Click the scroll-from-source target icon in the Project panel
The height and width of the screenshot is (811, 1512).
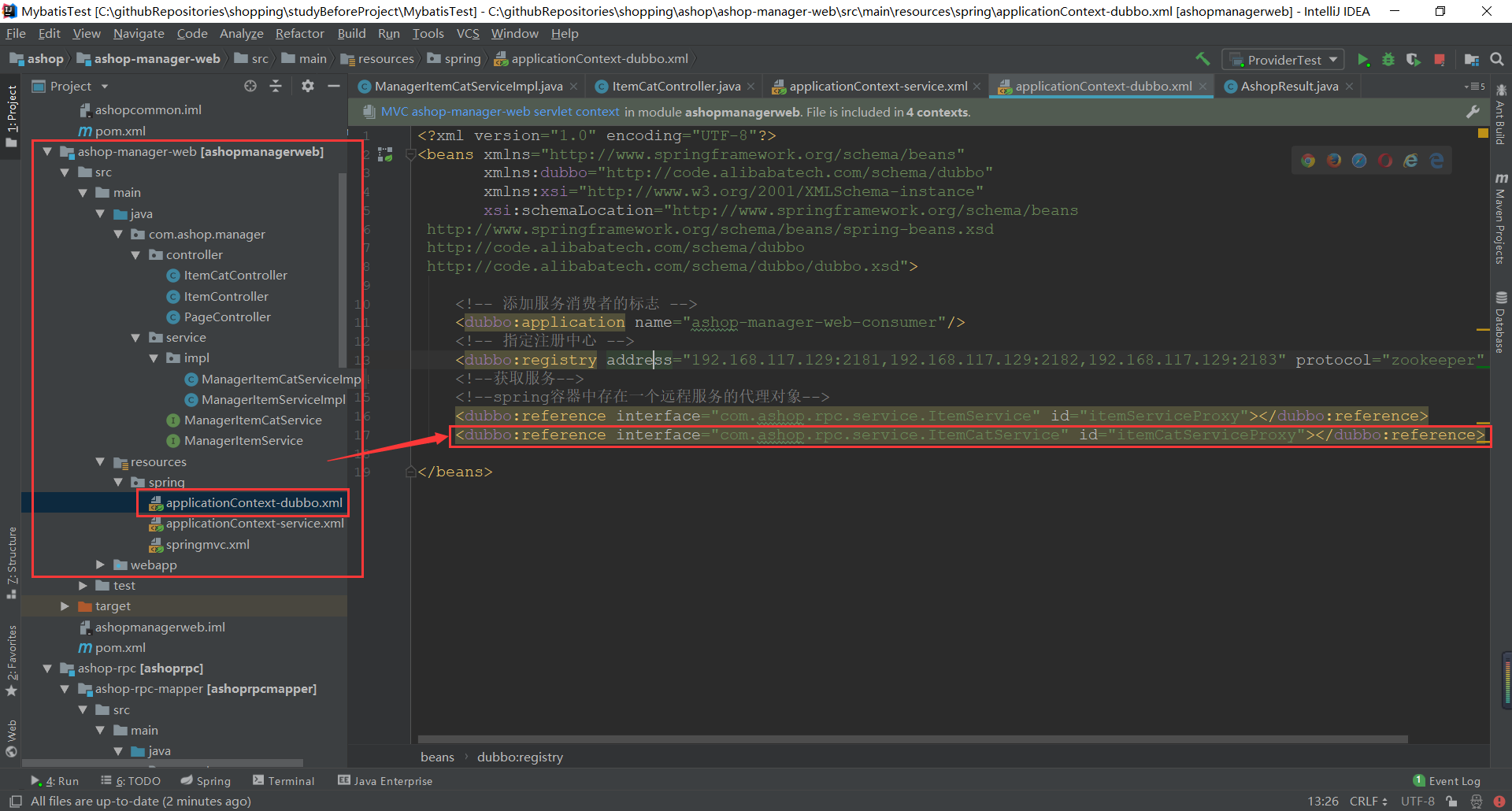[x=250, y=86]
